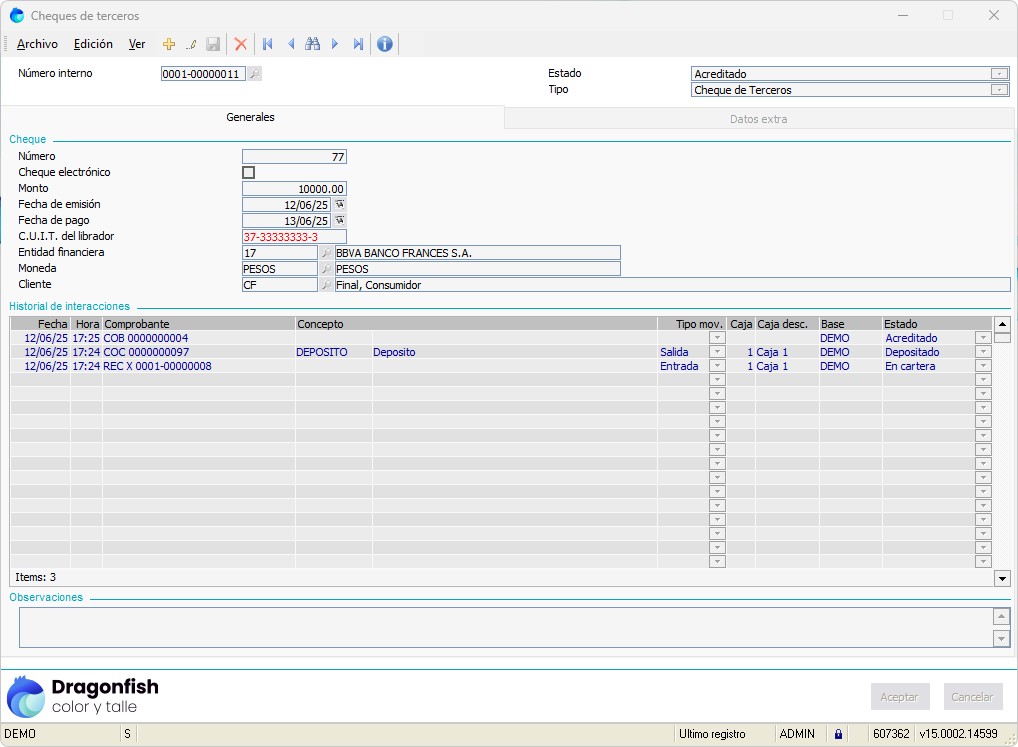Go to the first record

pos(267,44)
